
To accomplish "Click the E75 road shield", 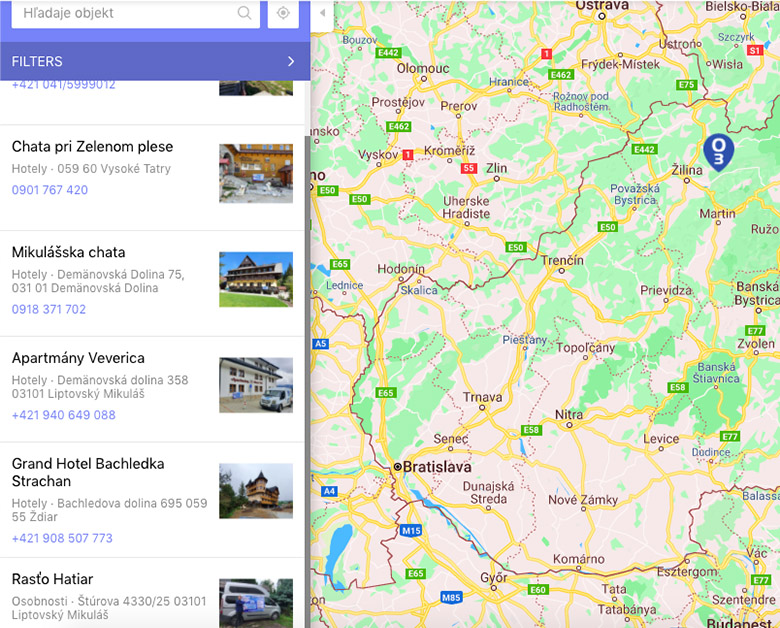I will [686, 85].
